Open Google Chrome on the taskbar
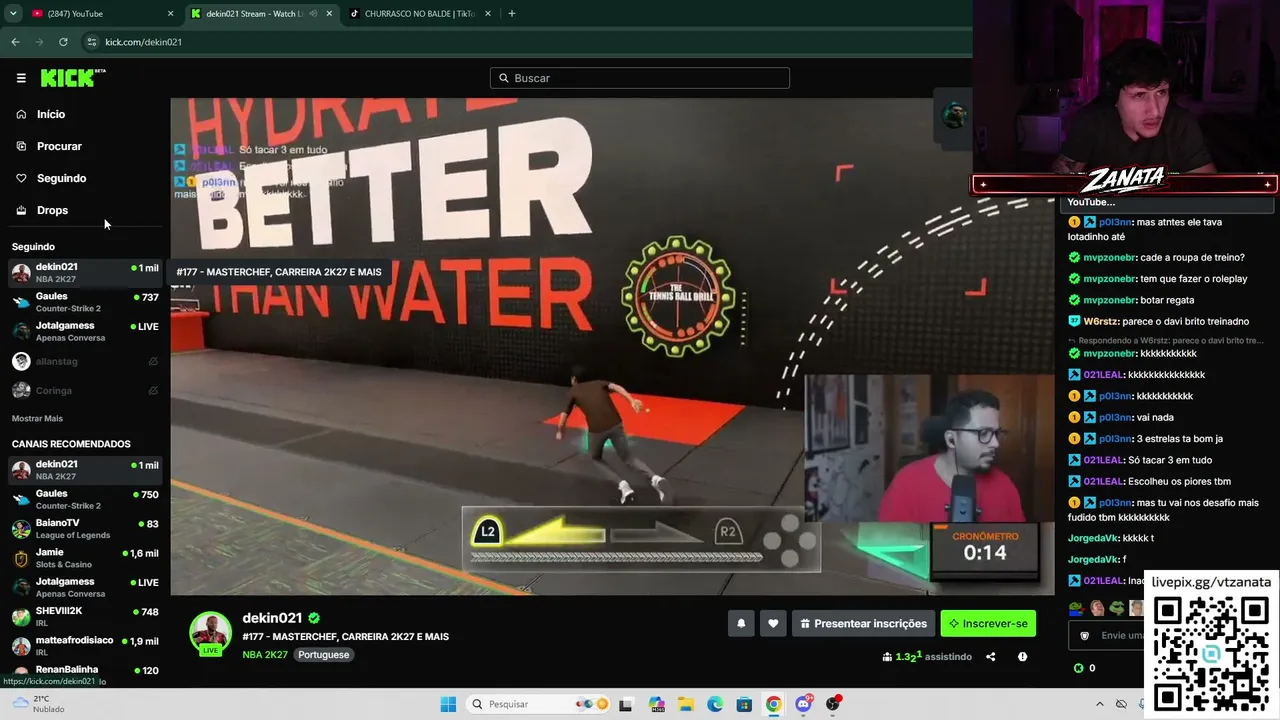The height and width of the screenshot is (720, 1280). 773,704
